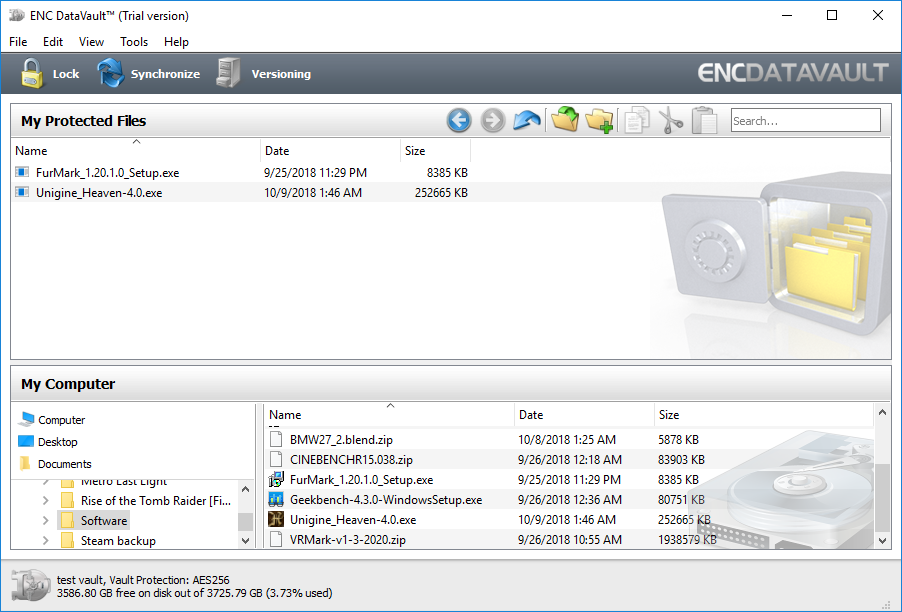Click the Paste clipboard icon
Image resolution: width=902 pixels, height=612 pixels.
tap(705, 121)
